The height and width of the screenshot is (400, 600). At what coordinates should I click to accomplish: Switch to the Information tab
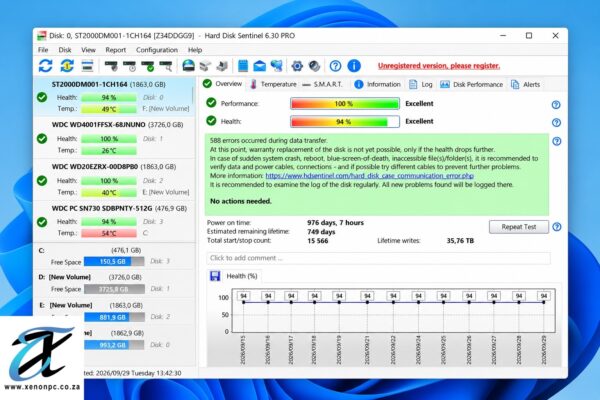377,84
